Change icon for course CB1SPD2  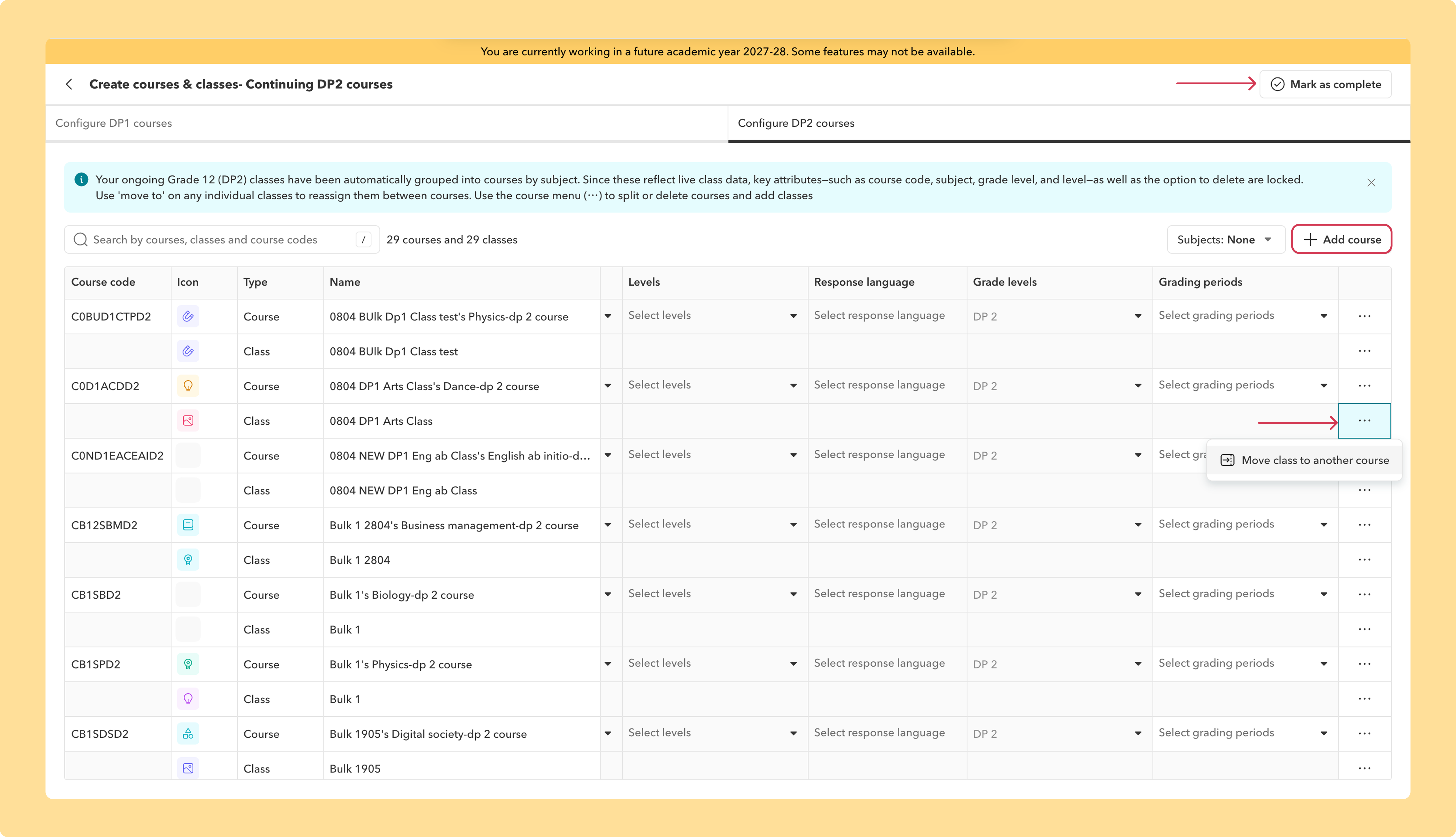pyautogui.click(x=188, y=664)
